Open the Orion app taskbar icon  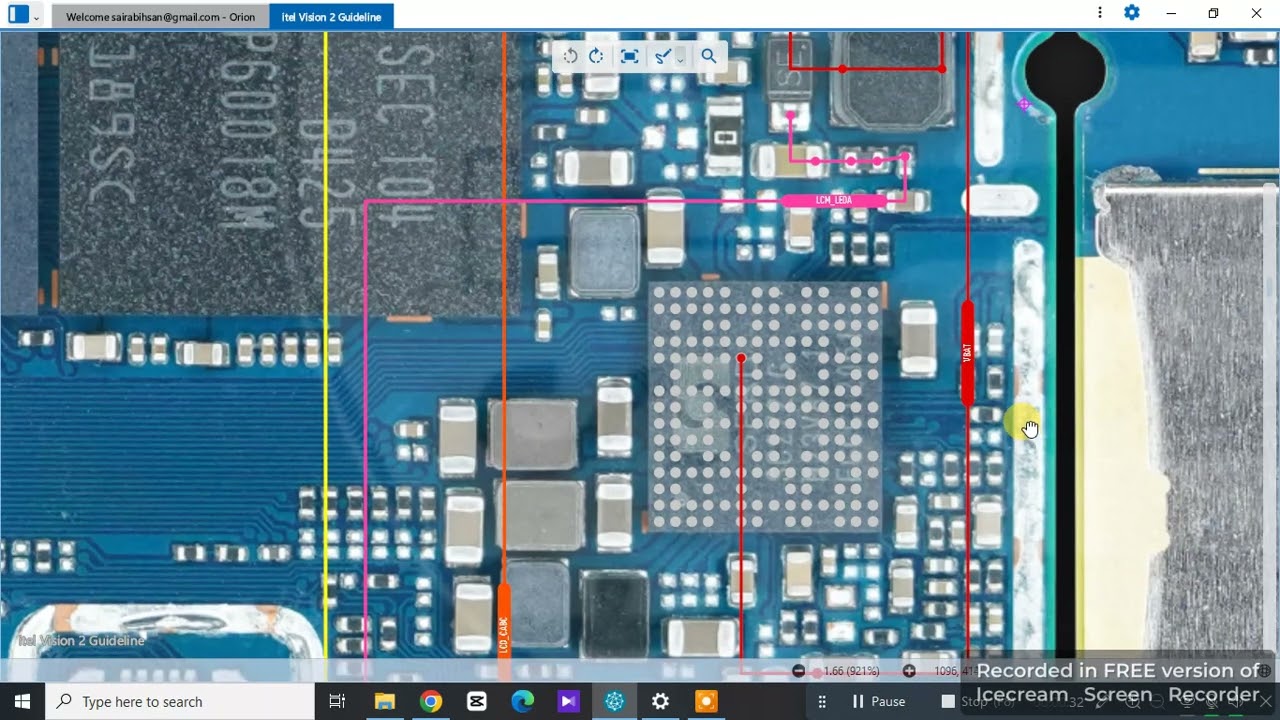coord(615,702)
